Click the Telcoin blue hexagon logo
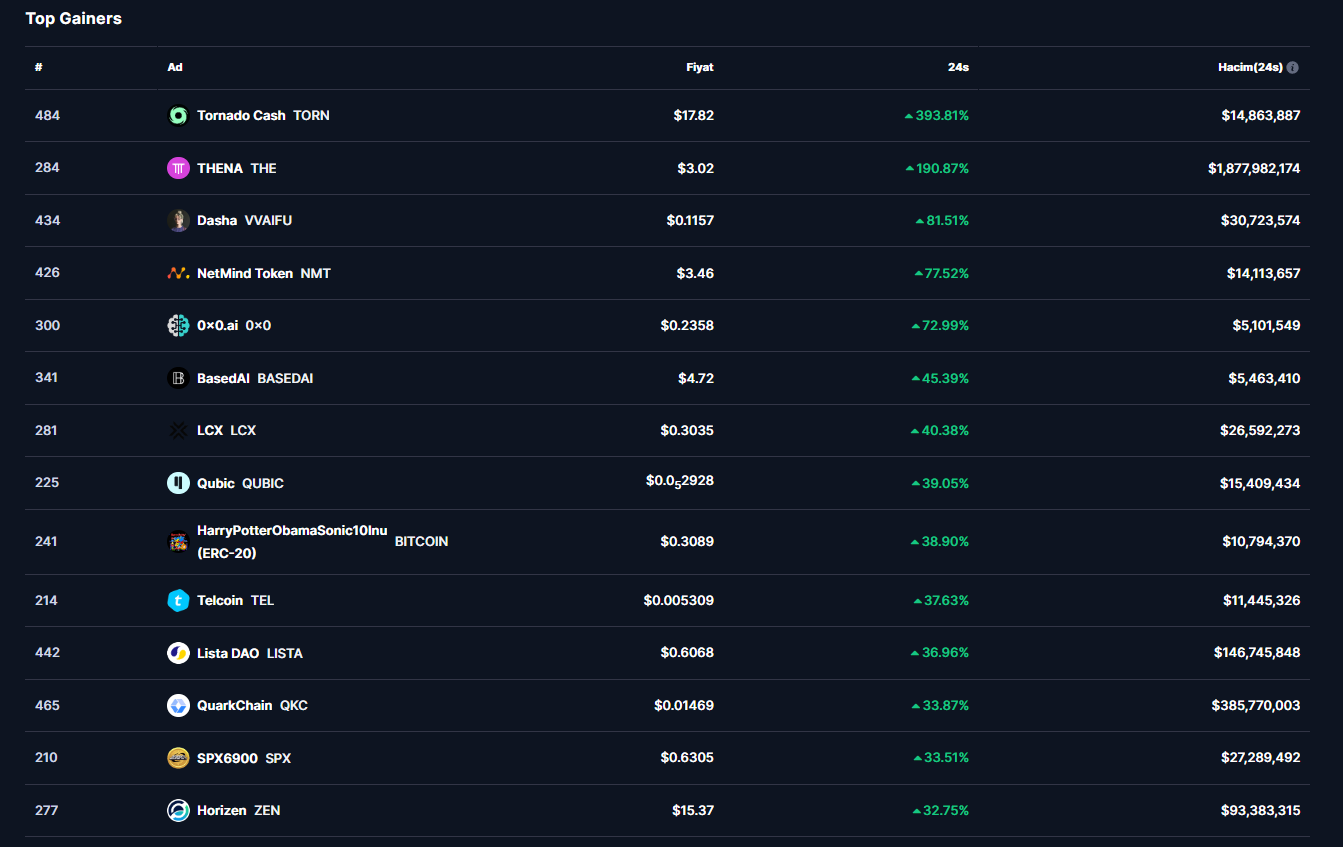 point(178,601)
